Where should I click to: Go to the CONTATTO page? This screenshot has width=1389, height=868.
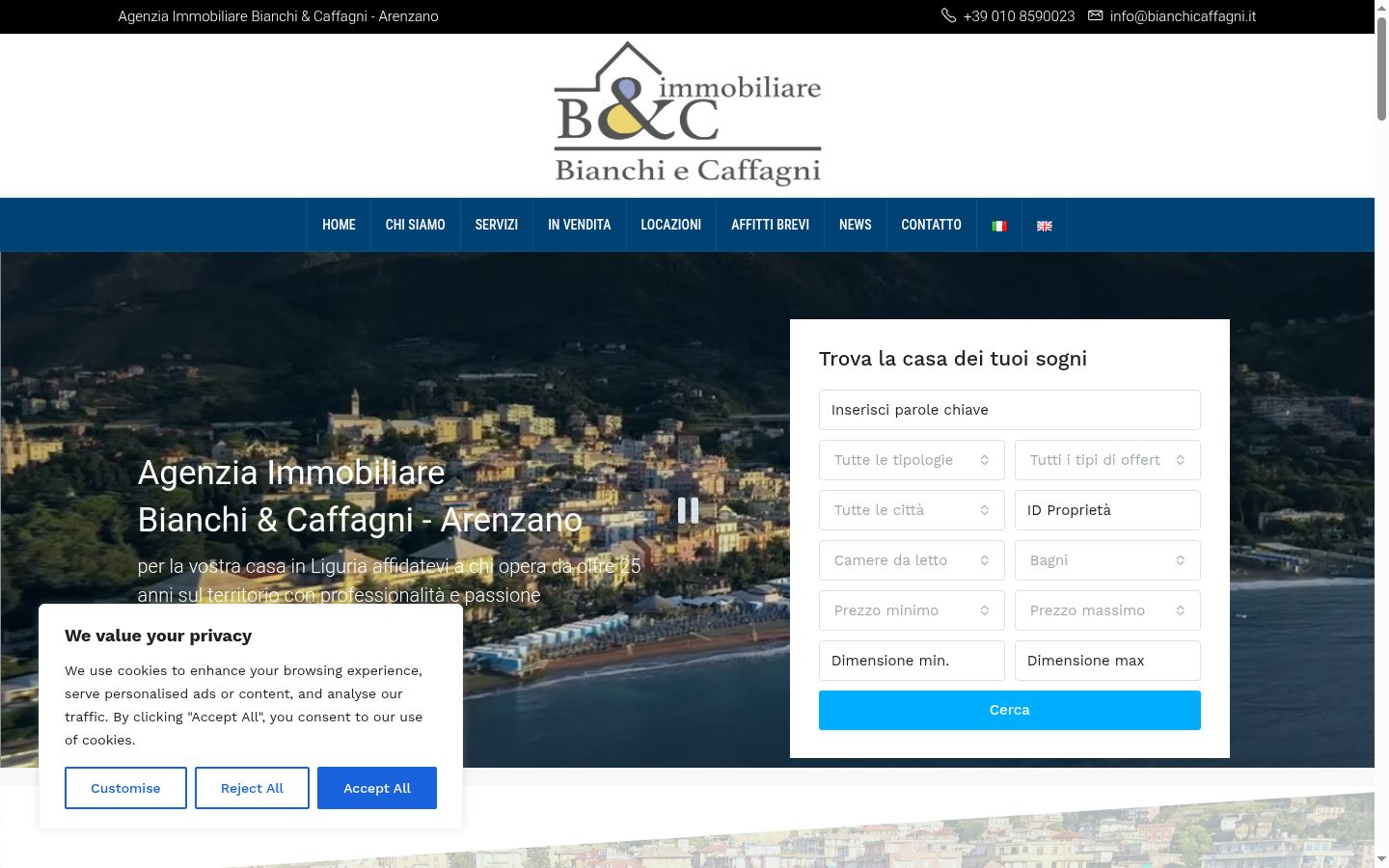[932, 225]
